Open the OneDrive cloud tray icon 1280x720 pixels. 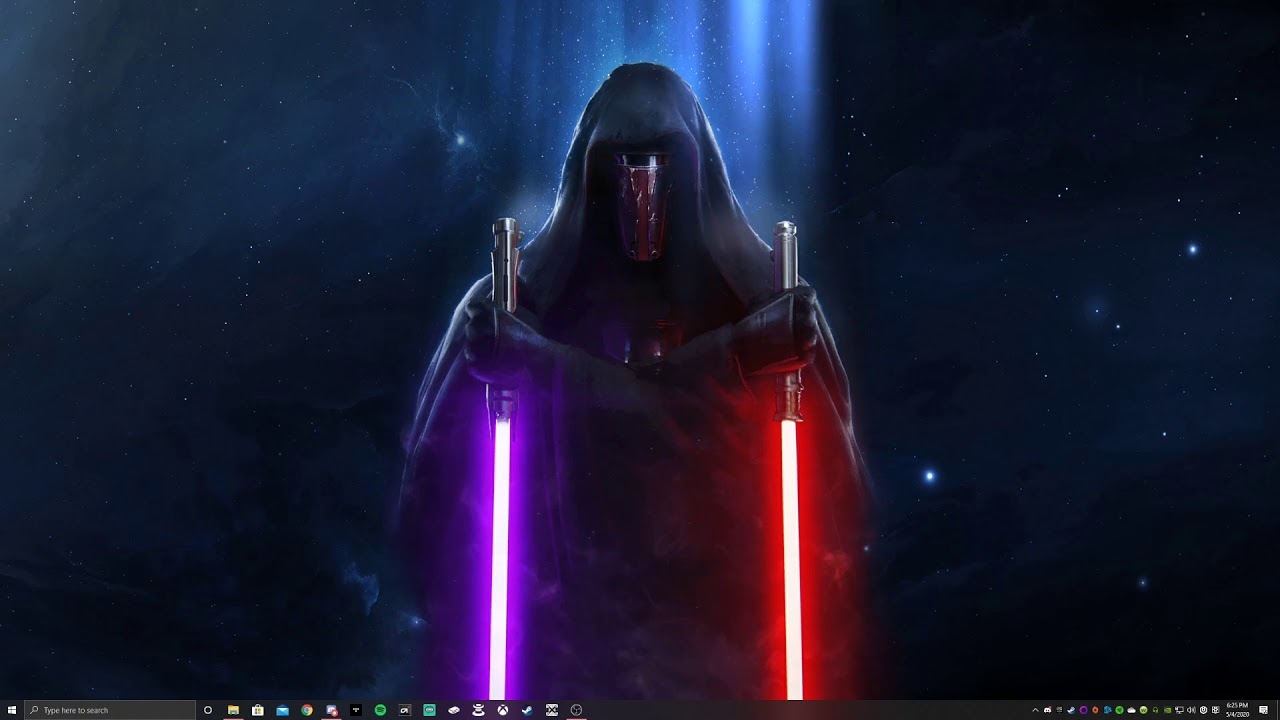pos(1131,710)
